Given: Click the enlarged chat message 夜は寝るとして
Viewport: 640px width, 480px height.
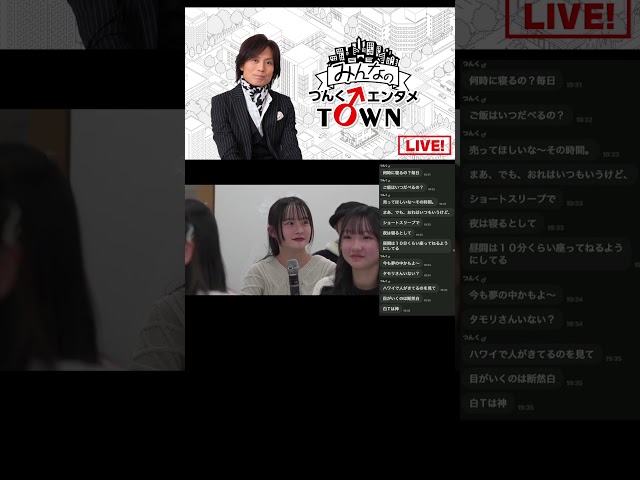Looking at the screenshot, I should pos(502,223).
